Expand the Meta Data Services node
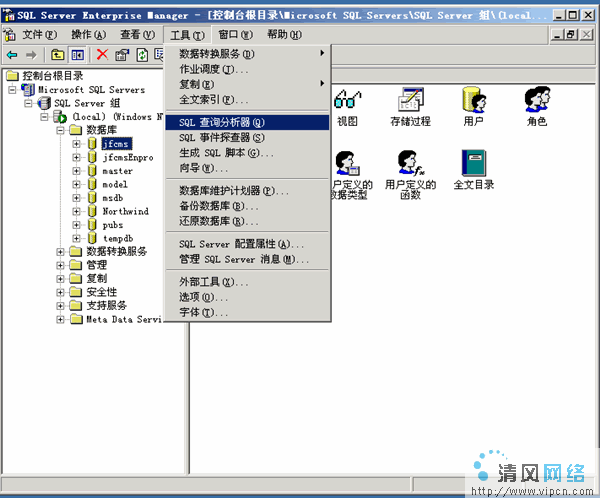The image size is (600, 498). [60, 319]
